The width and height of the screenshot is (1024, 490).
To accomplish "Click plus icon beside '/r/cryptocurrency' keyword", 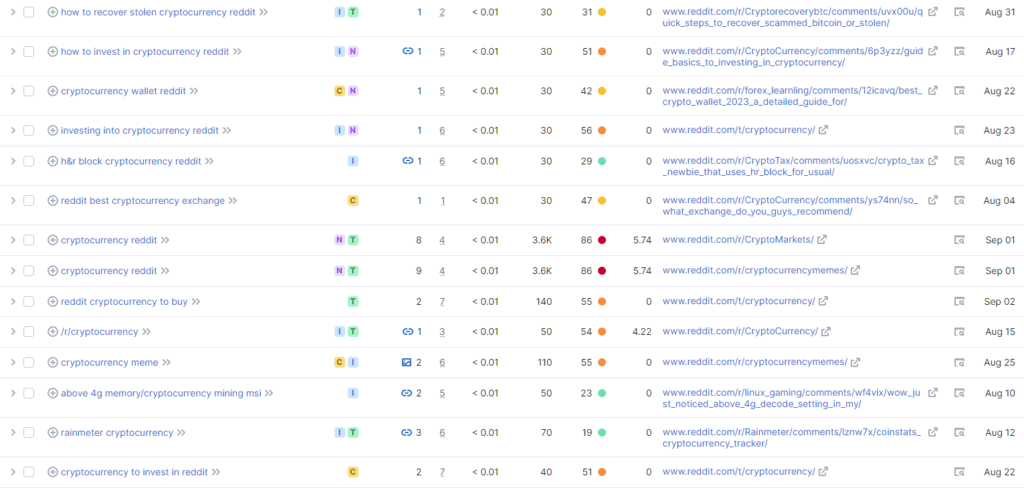I will tap(53, 331).
